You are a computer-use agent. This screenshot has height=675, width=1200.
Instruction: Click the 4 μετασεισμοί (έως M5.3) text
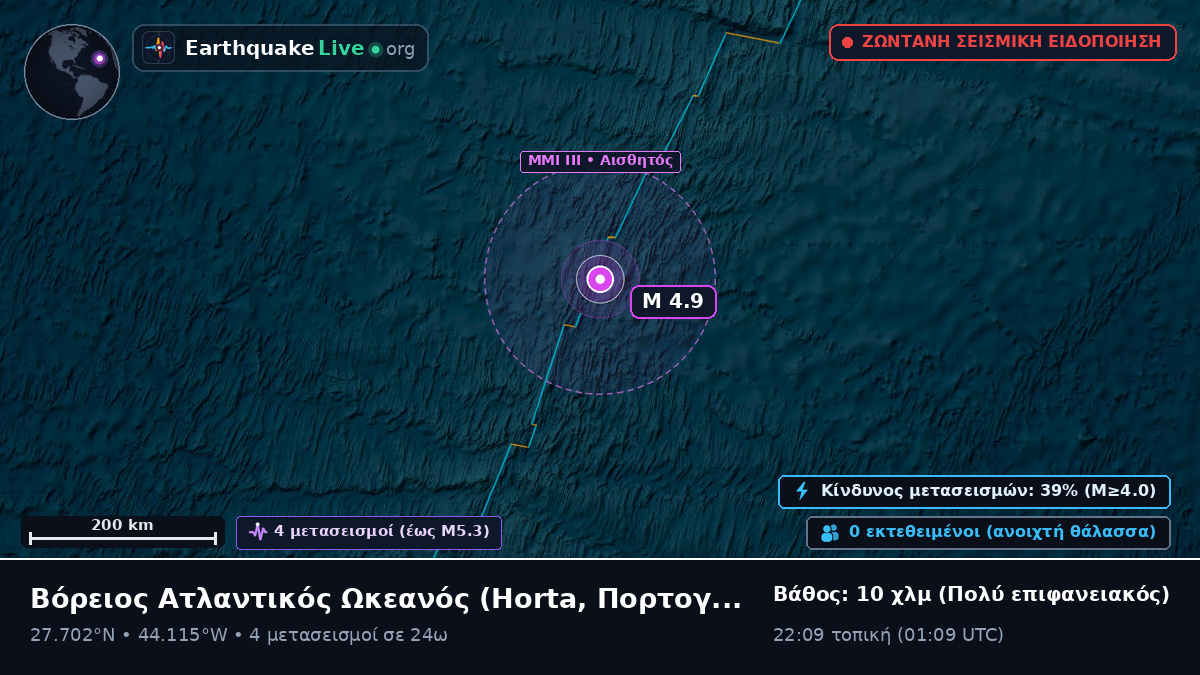382,532
